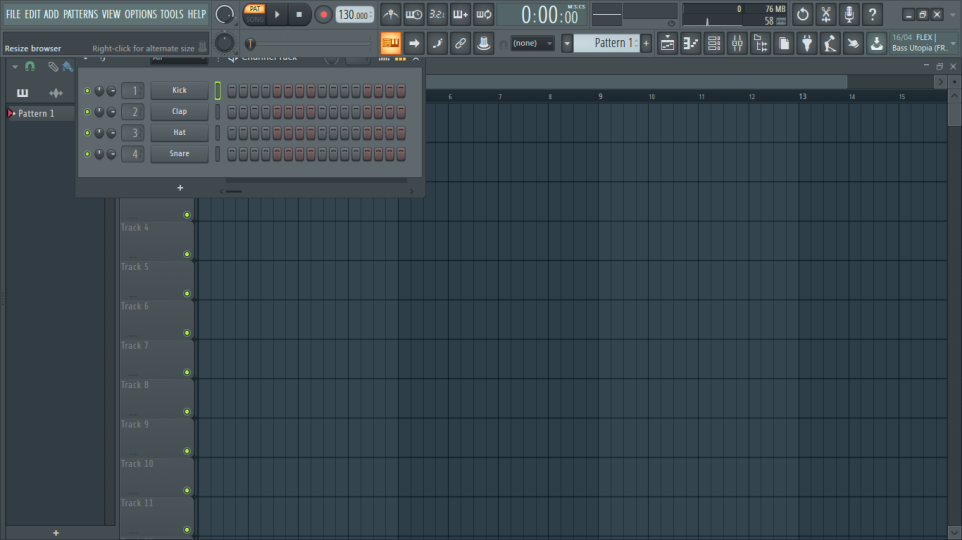The image size is (962, 540).
Task: Mute the Hat channel green light
Action: click(87, 133)
